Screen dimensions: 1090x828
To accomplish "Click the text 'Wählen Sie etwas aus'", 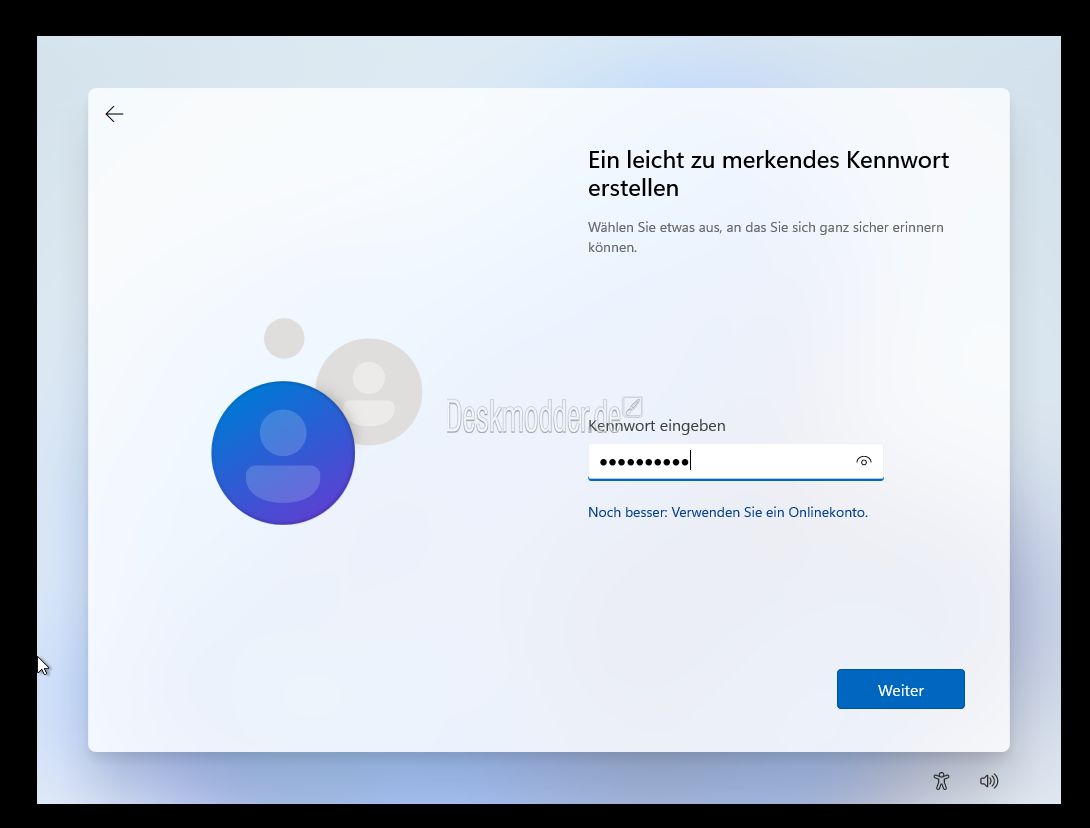I will tap(654, 227).
